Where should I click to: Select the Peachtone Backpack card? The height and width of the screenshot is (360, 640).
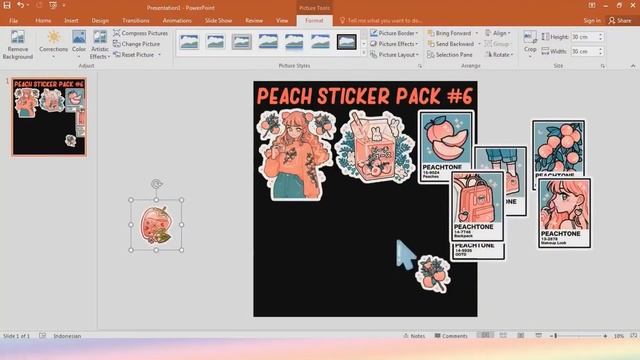pos(477,206)
